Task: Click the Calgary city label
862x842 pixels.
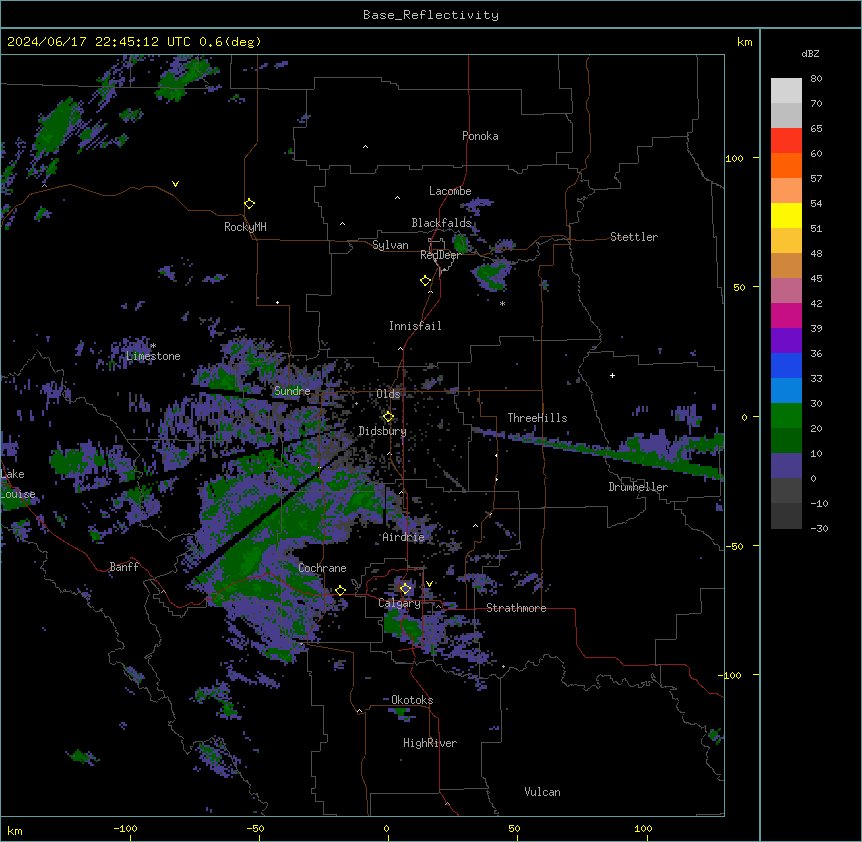Action: [400, 603]
